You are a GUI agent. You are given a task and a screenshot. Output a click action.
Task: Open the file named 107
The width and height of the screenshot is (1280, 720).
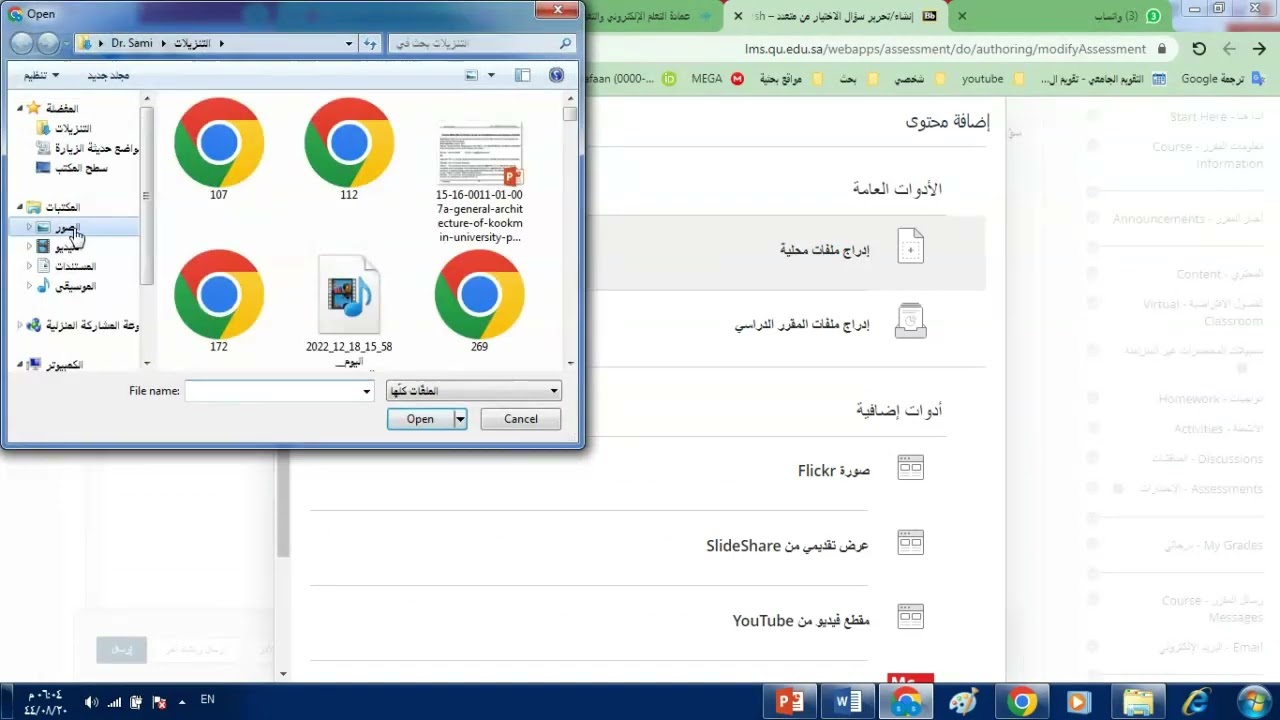pyautogui.click(x=219, y=148)
